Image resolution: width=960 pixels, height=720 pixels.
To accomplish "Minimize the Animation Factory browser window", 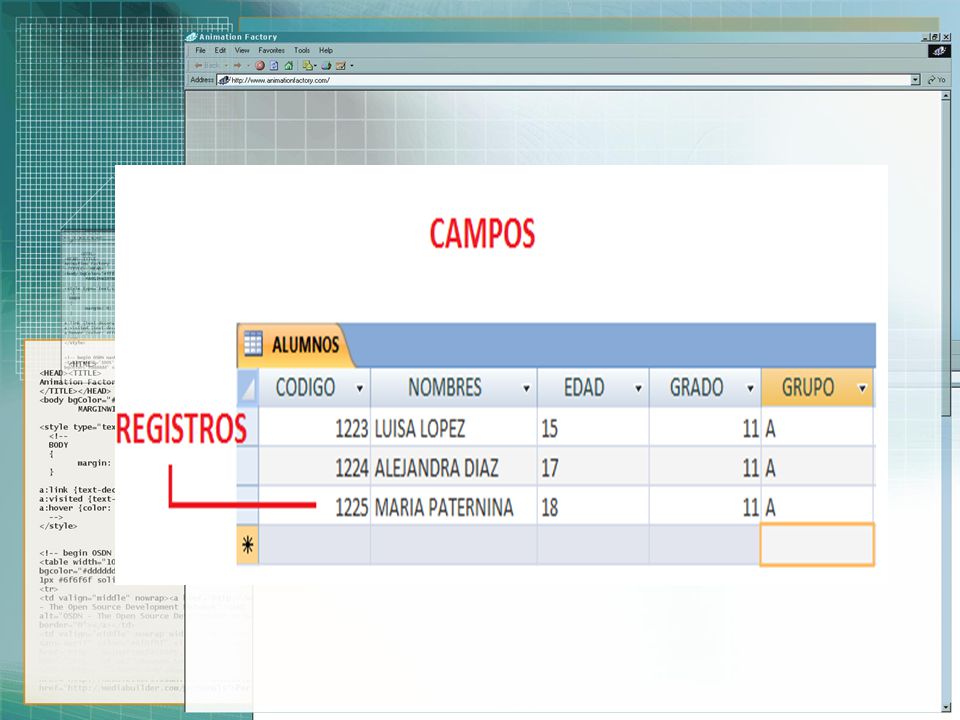I will (x=926, y=37).
